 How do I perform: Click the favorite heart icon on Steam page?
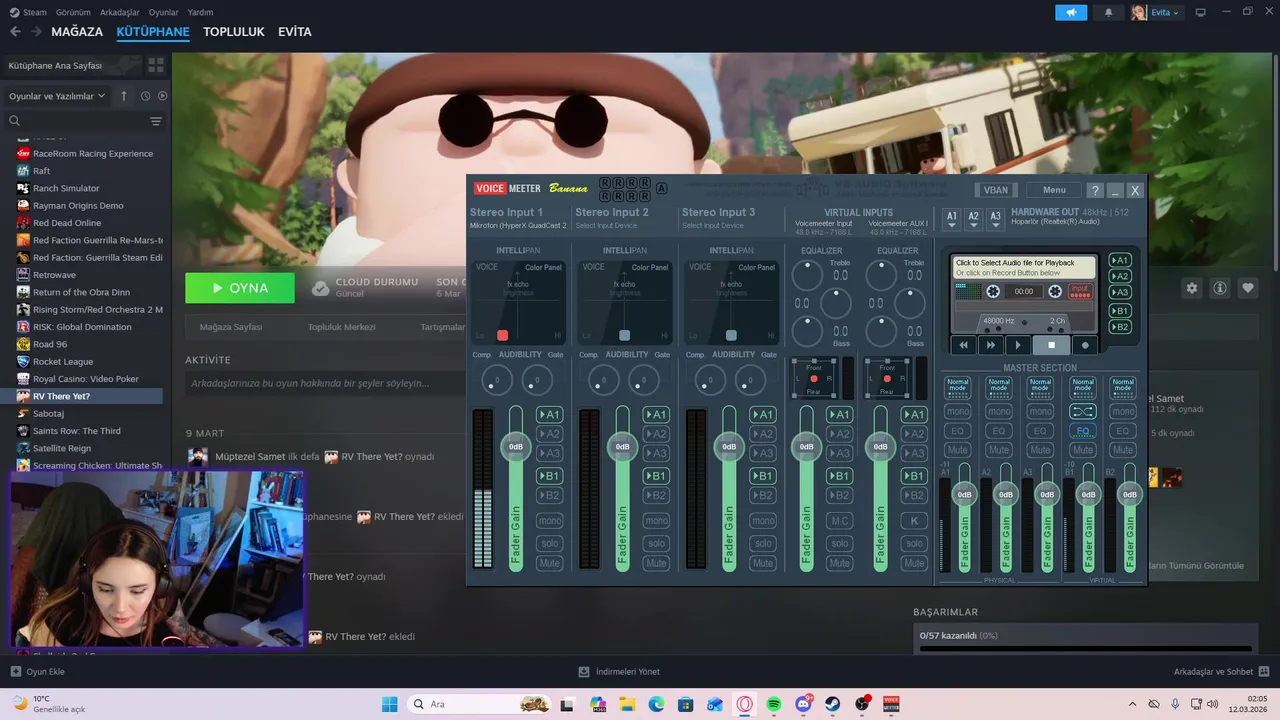click(x=1248, y=288)
